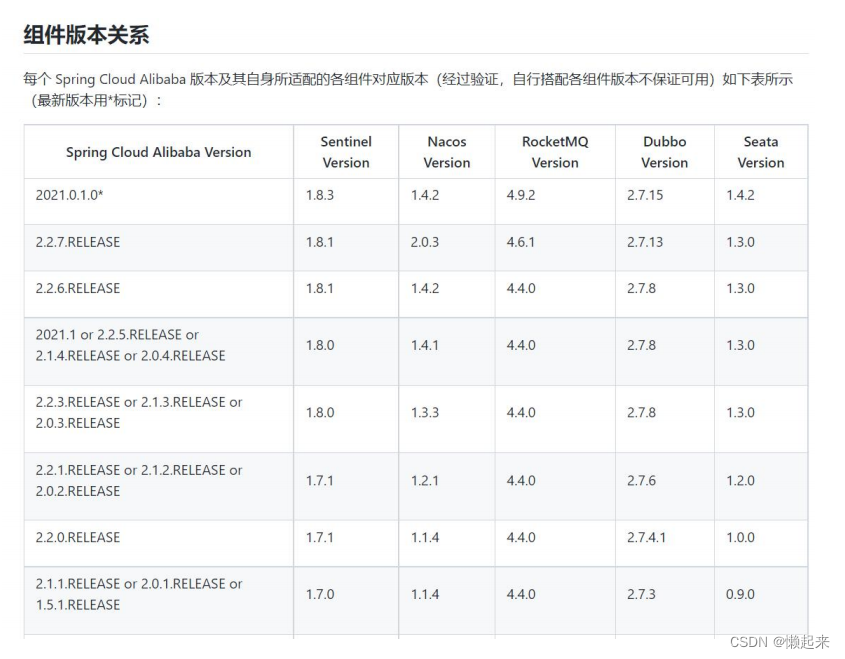Click RocketMQ value 4.9.2

[521, 195]
